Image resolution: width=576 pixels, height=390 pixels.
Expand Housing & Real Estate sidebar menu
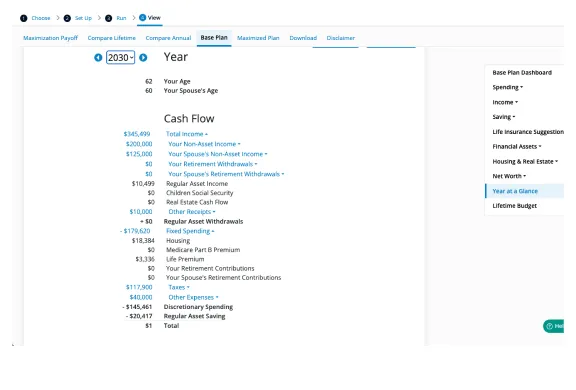525,161
